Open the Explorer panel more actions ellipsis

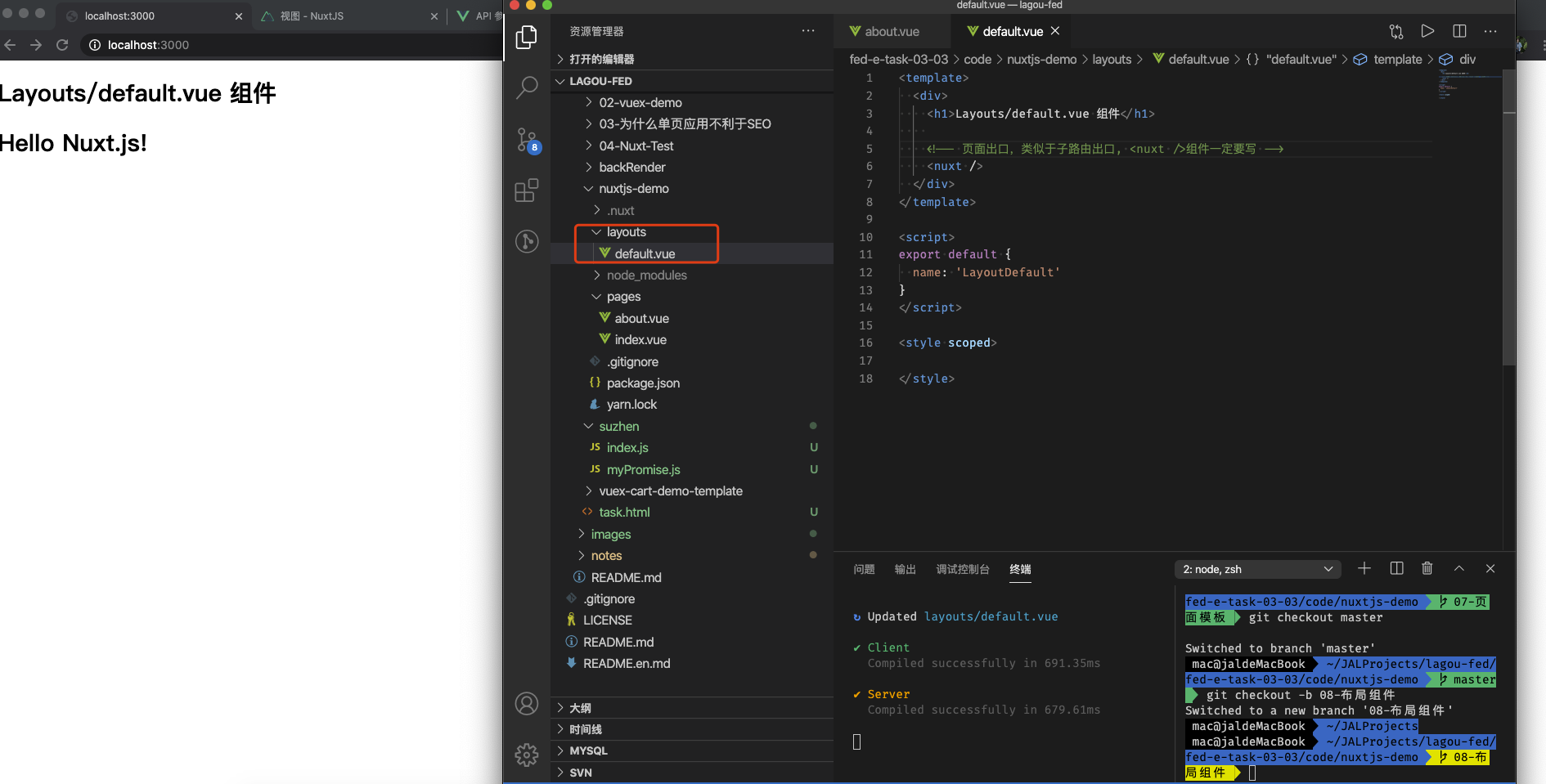[808, 31]
